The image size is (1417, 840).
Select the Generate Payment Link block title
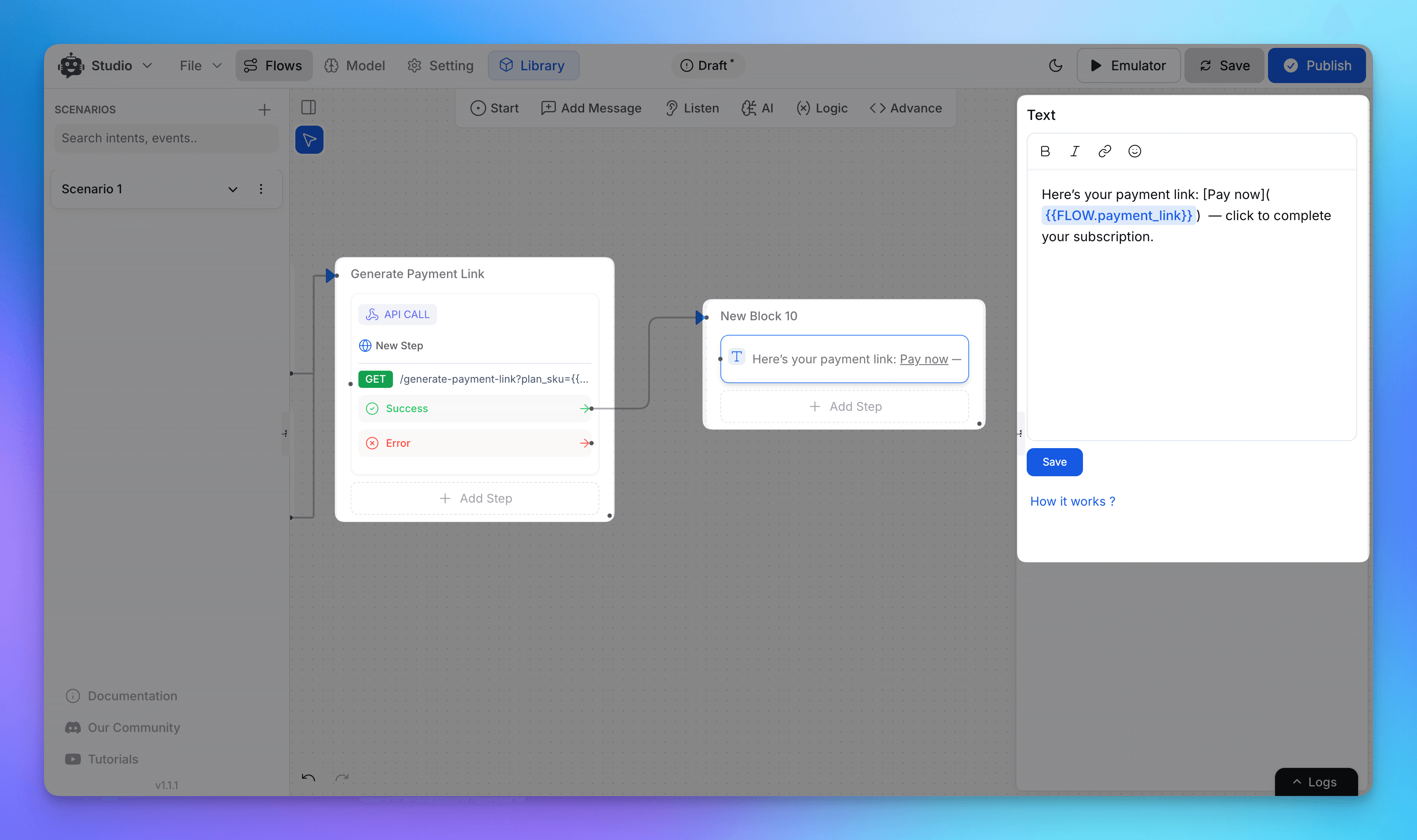417,274
